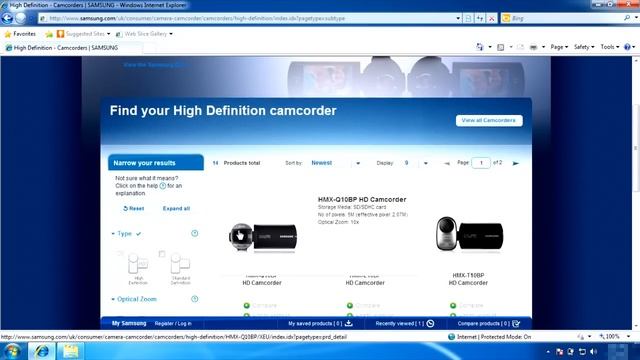Show hidden tray icons arrow
The width and height of the screenshot is (640, 360).
coord(548,351)
